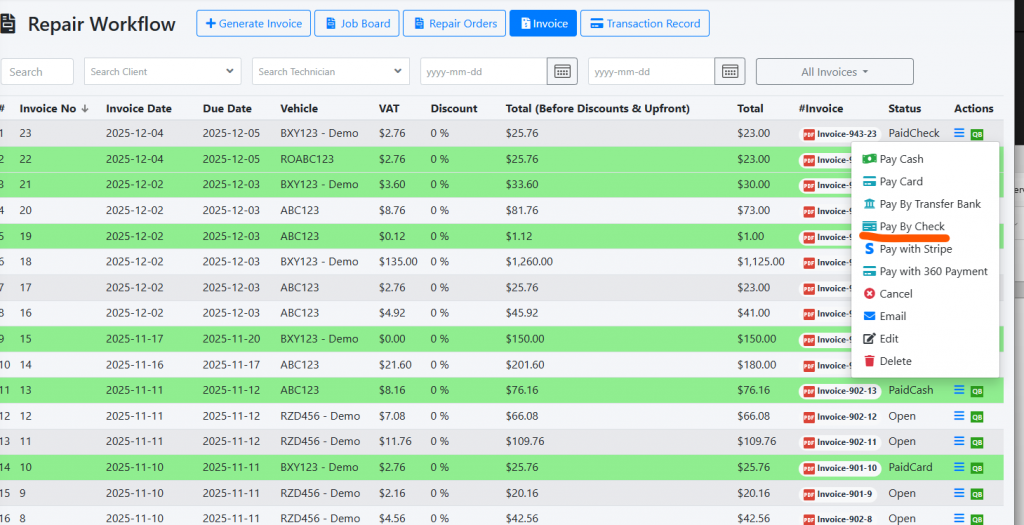Click the Generate Invoice button
The width and height of the screenshot is (1024, 525).
pyautogui.click(x=253, y=24)
